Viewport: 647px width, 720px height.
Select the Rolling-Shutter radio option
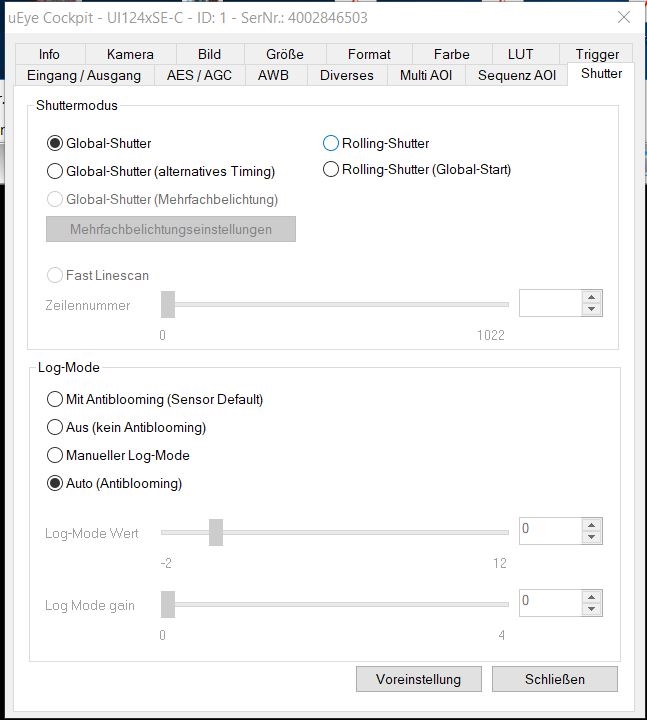331,144
